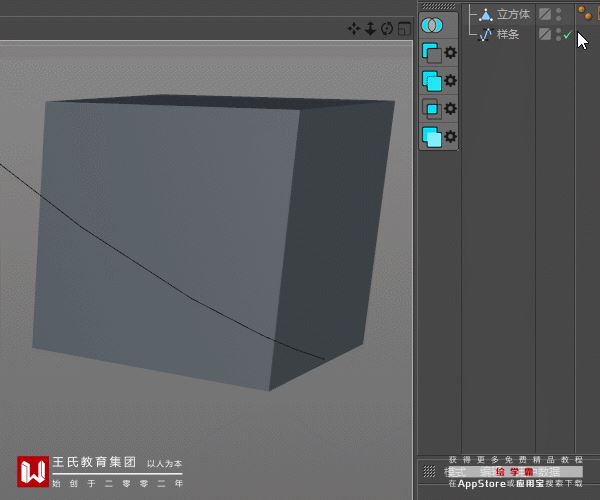The width and height of the screenshot is (600, 500).
Task: Click the layer swatch of 样条
Action: 545,34
